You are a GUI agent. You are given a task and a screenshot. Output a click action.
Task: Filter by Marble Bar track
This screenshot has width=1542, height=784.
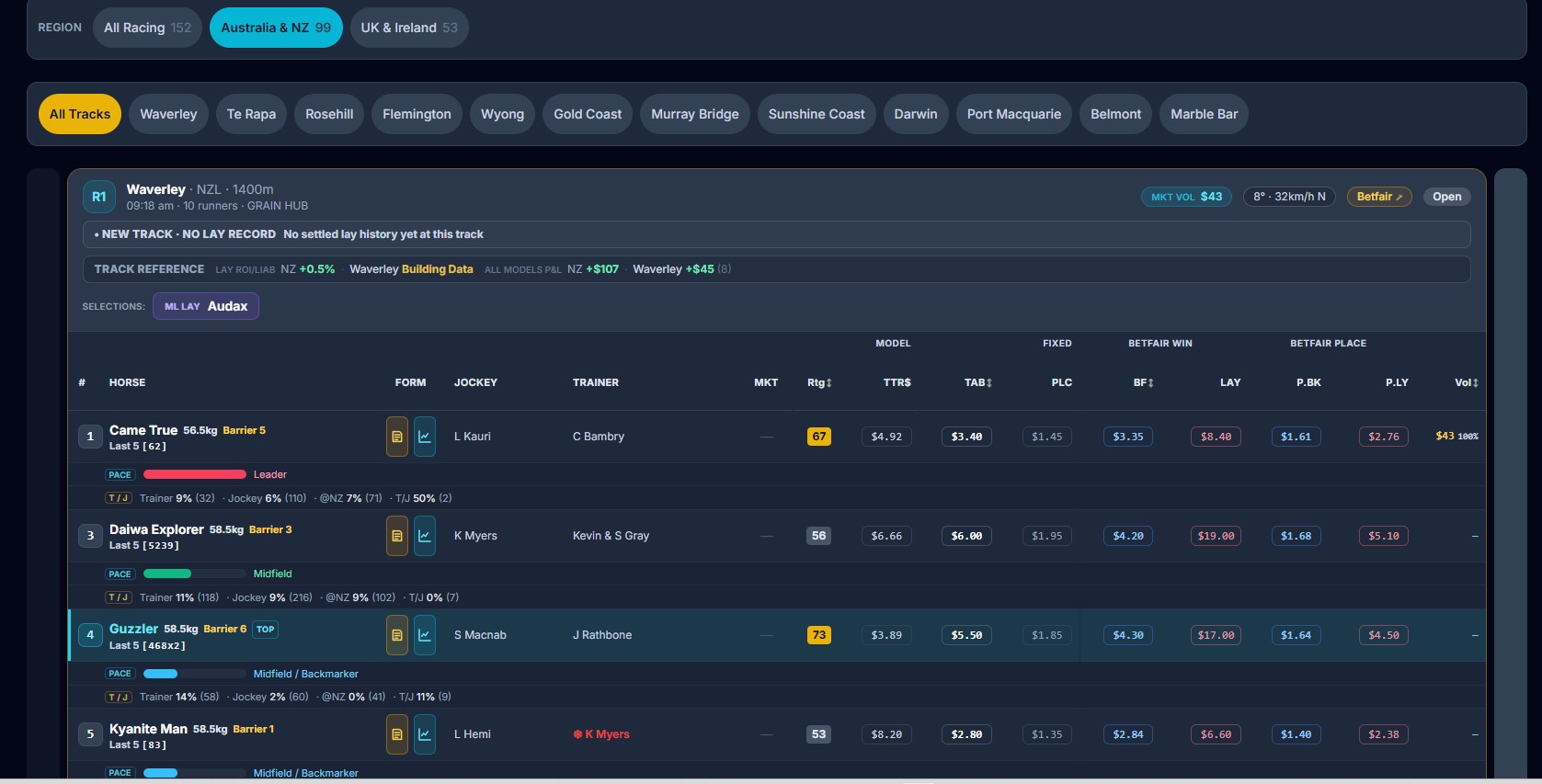click(1204, 114)
